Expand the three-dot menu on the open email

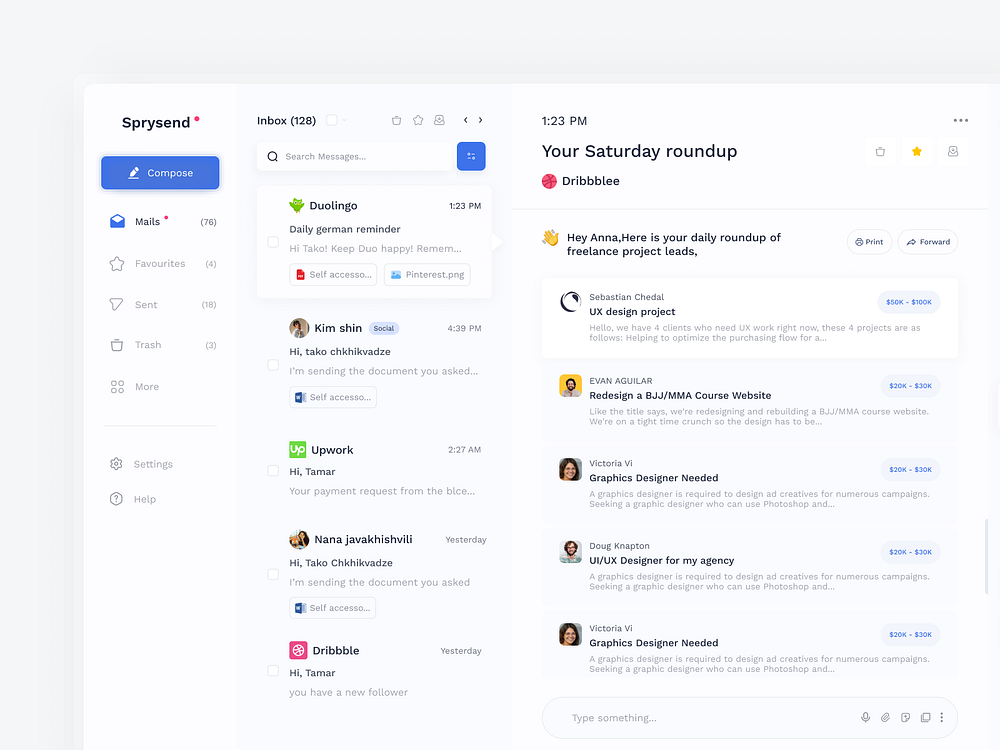[960, 119]
